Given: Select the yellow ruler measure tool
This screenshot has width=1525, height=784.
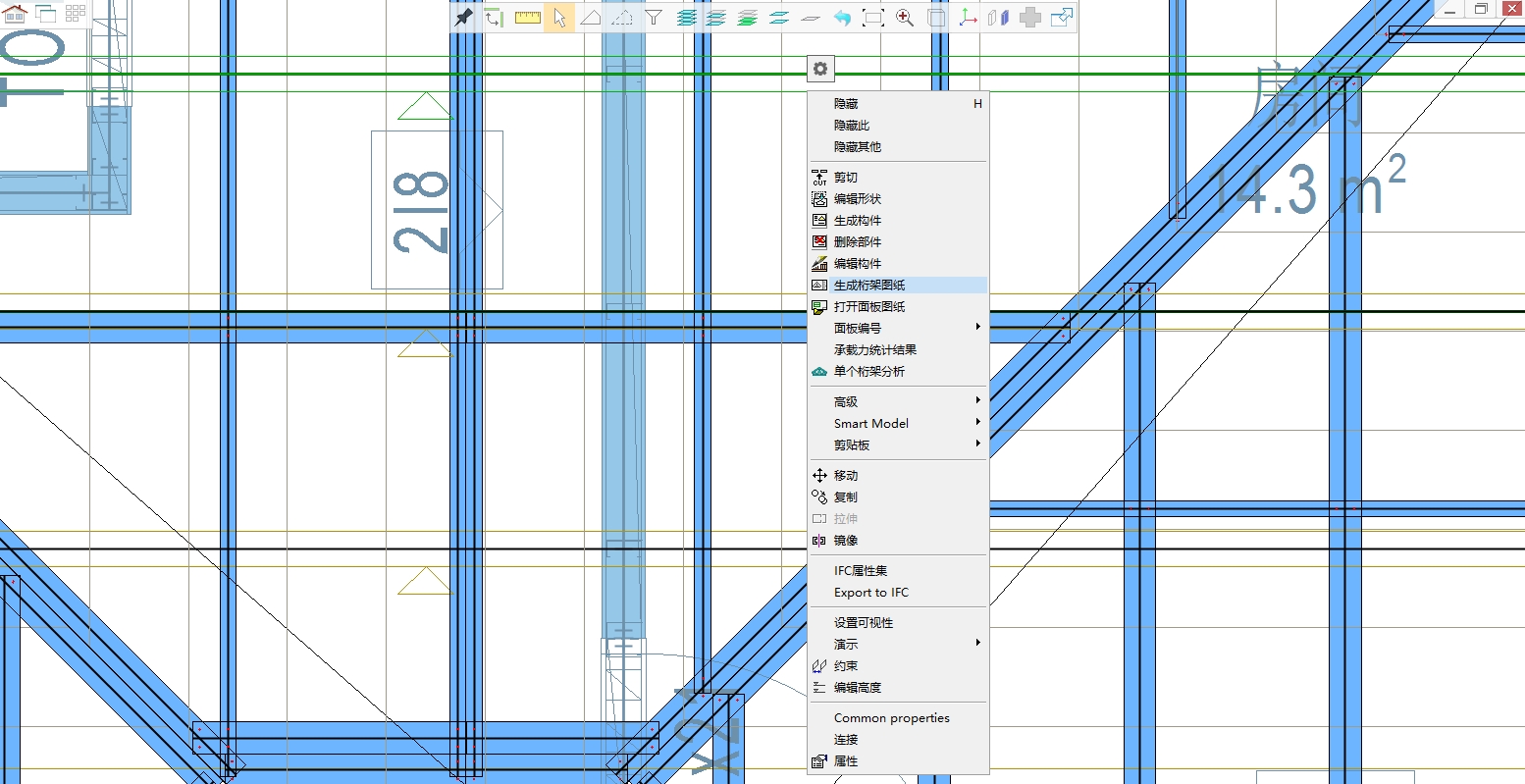Looking at the screenshot, I should [528, 18].
